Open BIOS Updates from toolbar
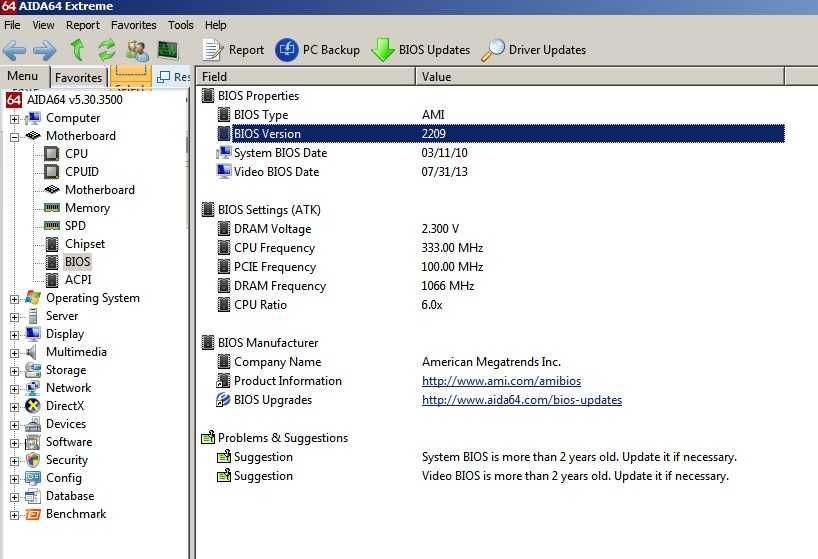 tap(420, 50)
